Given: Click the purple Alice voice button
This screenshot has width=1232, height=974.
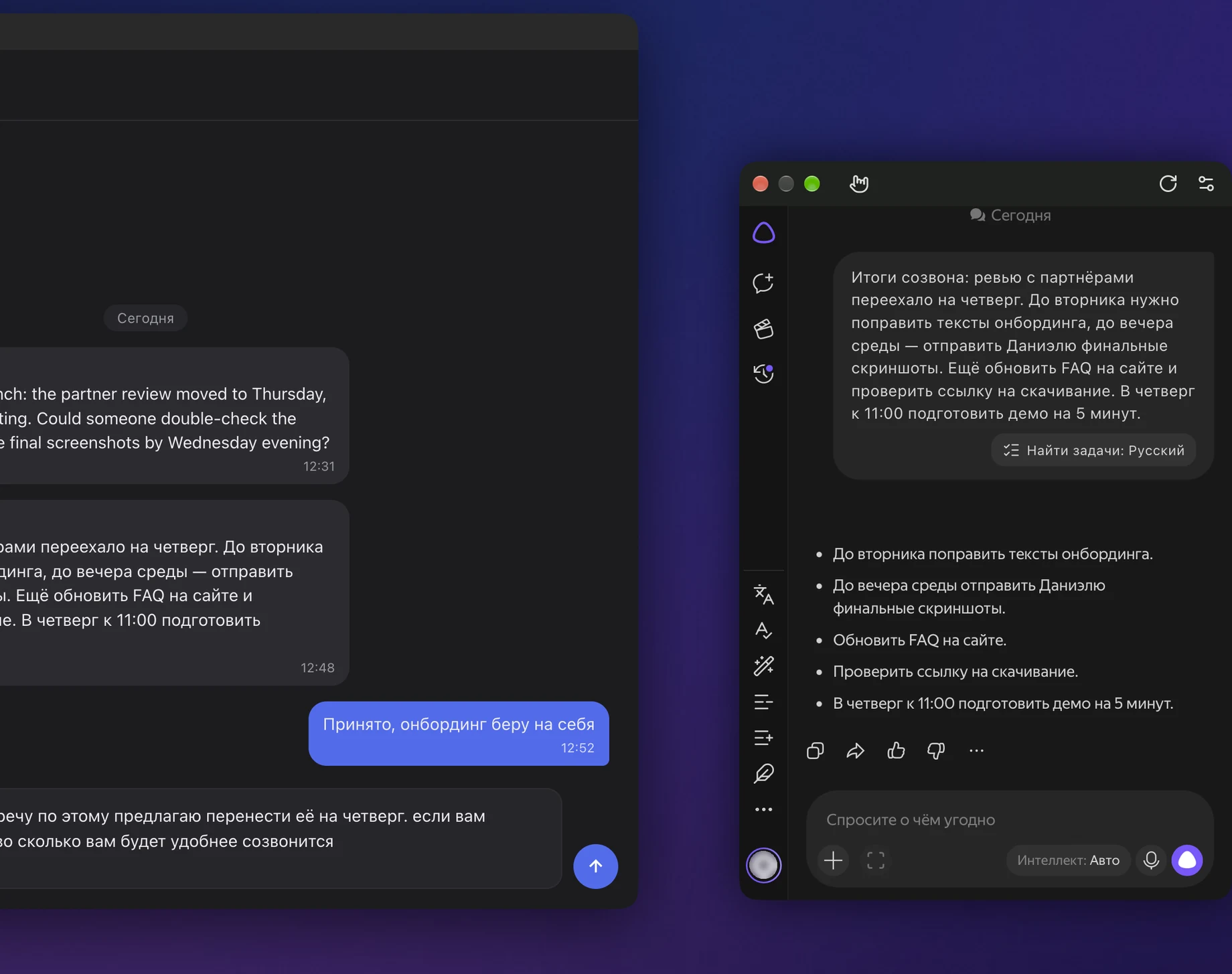Looking at the screenshot, I should tap(1187, 860).
